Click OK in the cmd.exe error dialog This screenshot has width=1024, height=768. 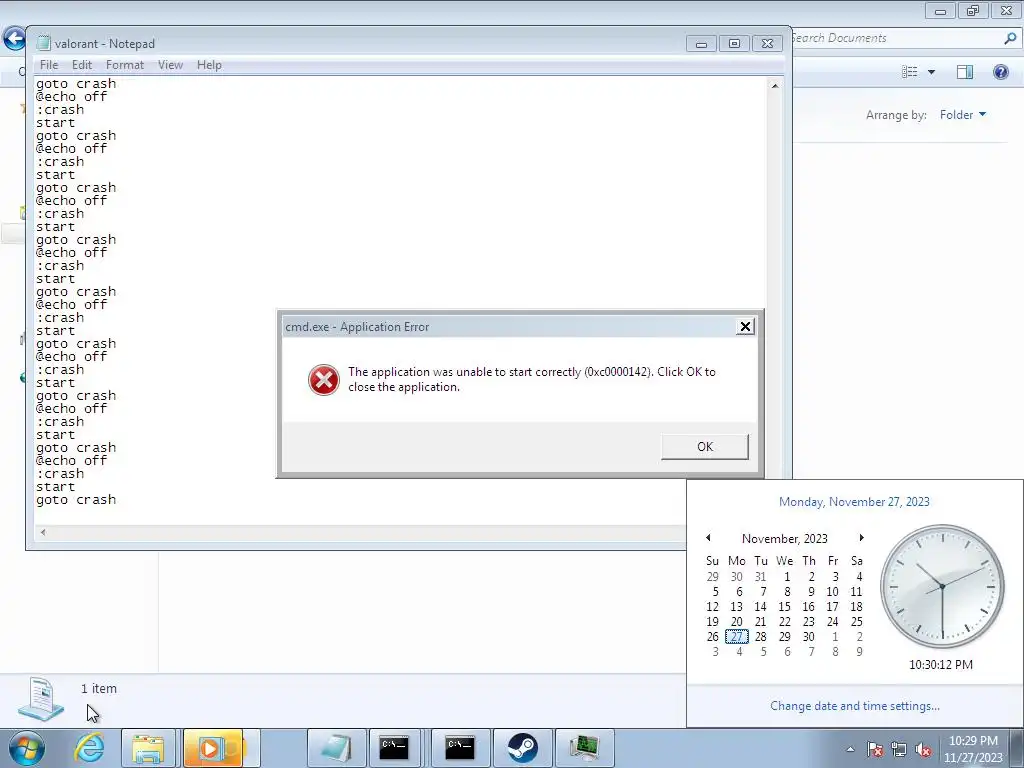tap(705, 447)
